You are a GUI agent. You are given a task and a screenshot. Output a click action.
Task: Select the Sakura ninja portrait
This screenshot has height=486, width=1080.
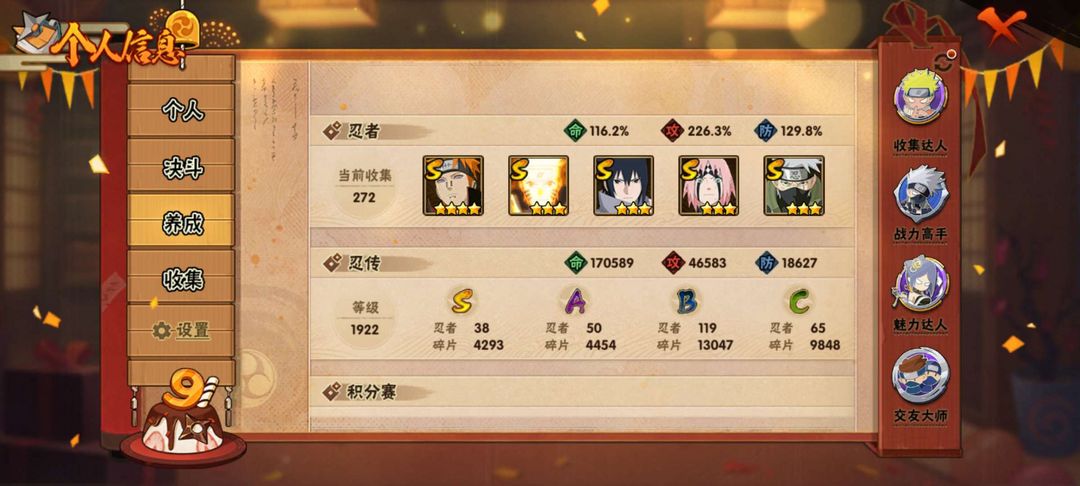tap(708, 186)
